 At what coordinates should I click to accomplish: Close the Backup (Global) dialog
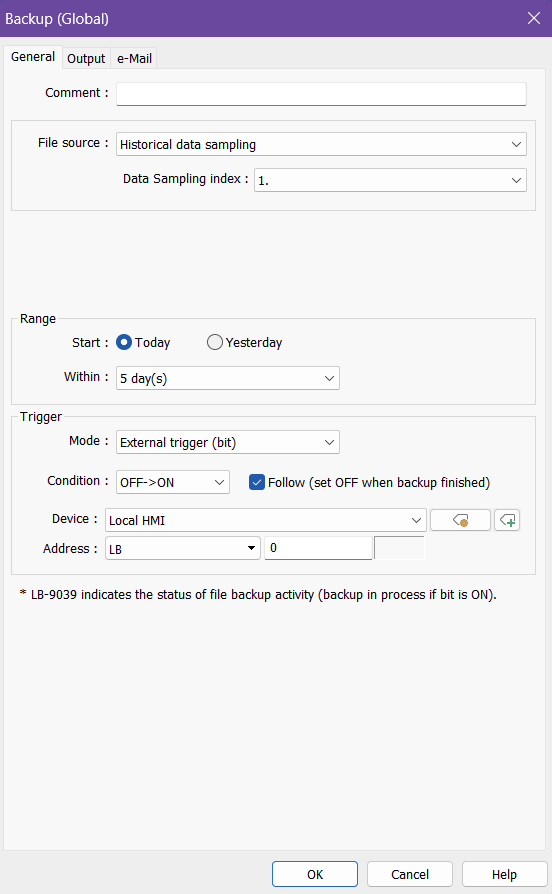534,18
